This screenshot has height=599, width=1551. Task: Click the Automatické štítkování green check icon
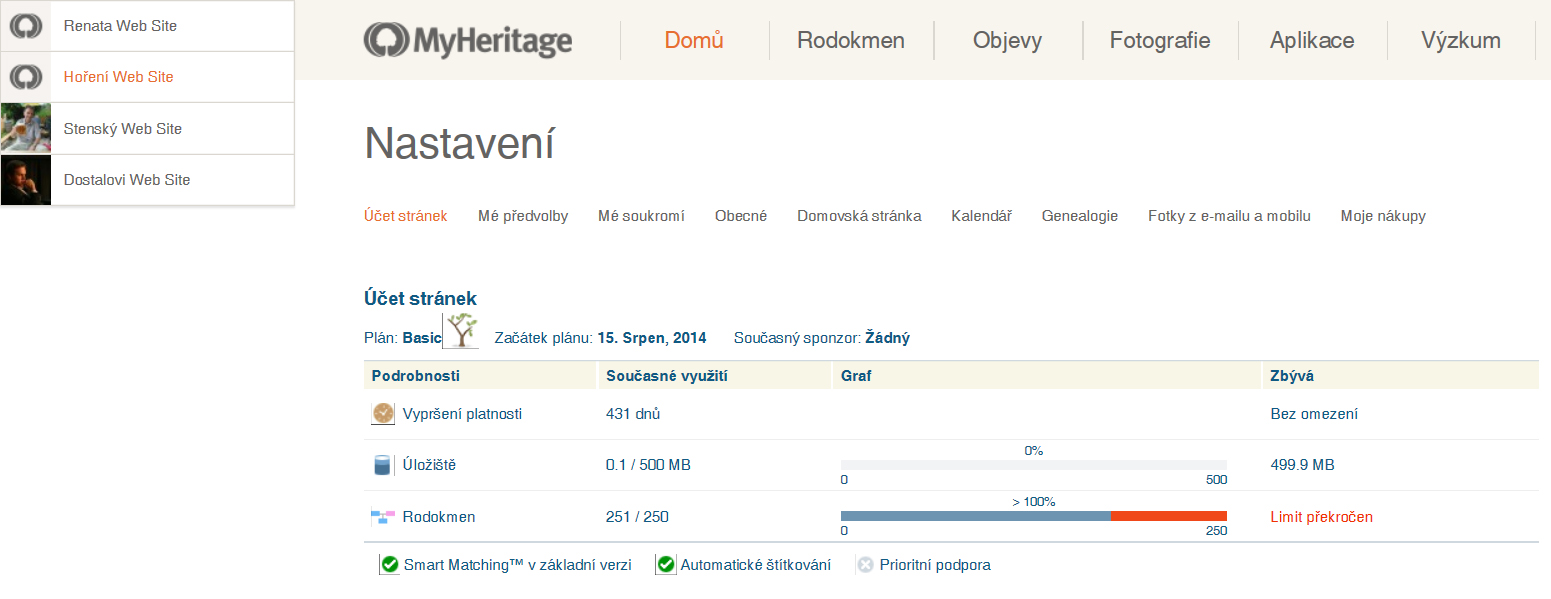tap(666, 565)
